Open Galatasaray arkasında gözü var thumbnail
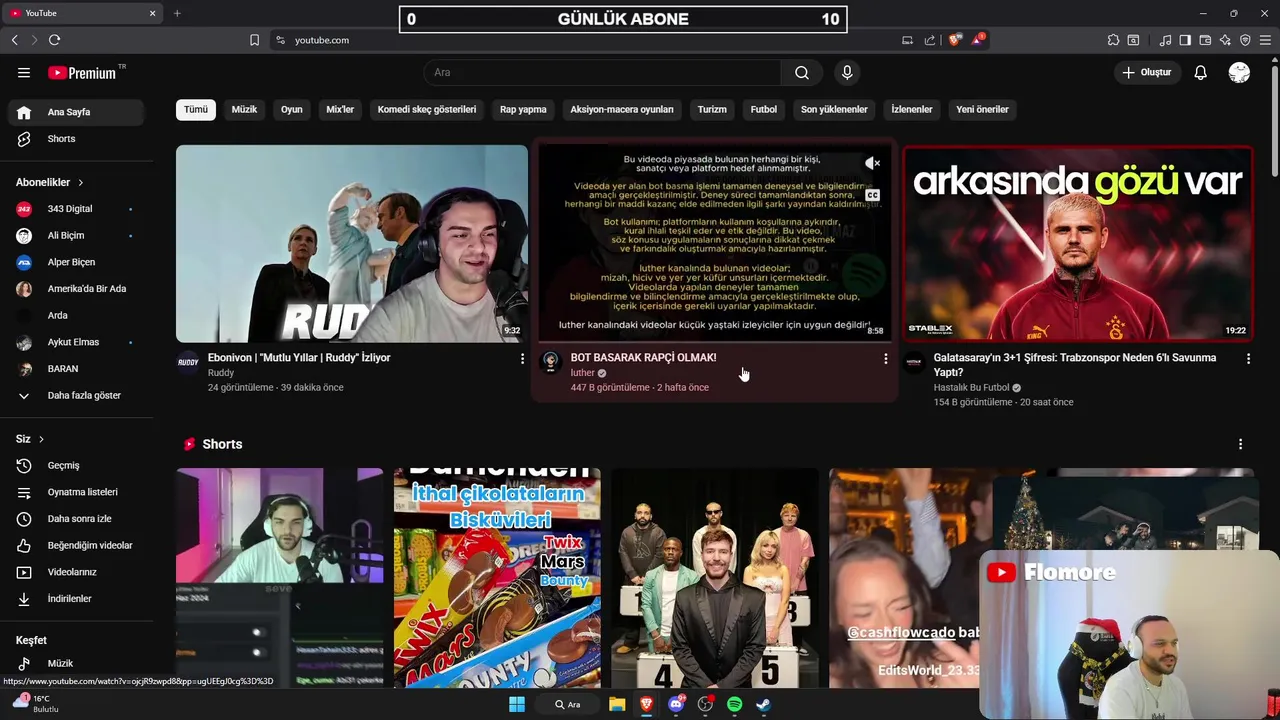The height and width of the screenshot is (720, 1280). (x=1078, y=244)
